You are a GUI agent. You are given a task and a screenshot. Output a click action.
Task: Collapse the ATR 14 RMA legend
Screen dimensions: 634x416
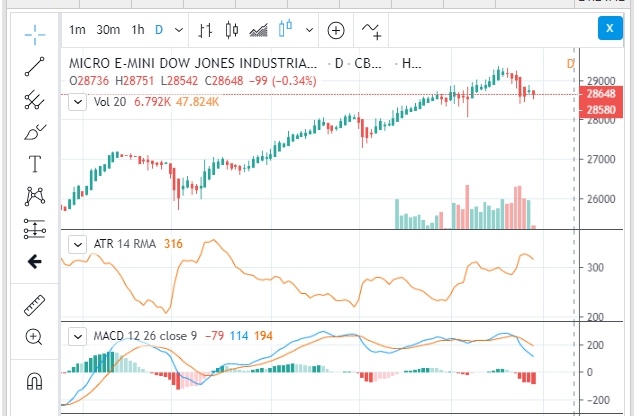point(77,243)
